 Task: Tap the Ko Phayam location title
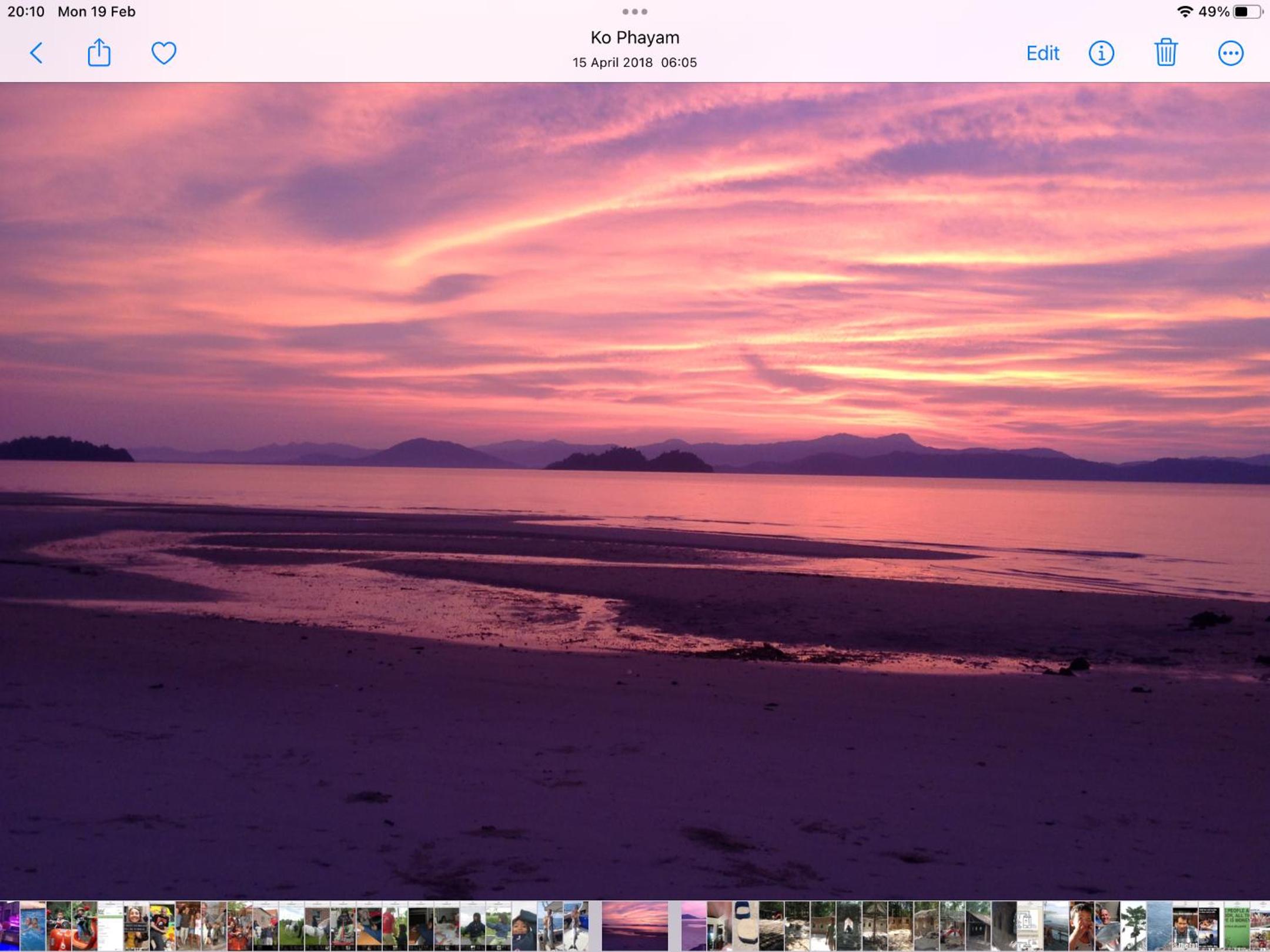(x=635, y=38)
